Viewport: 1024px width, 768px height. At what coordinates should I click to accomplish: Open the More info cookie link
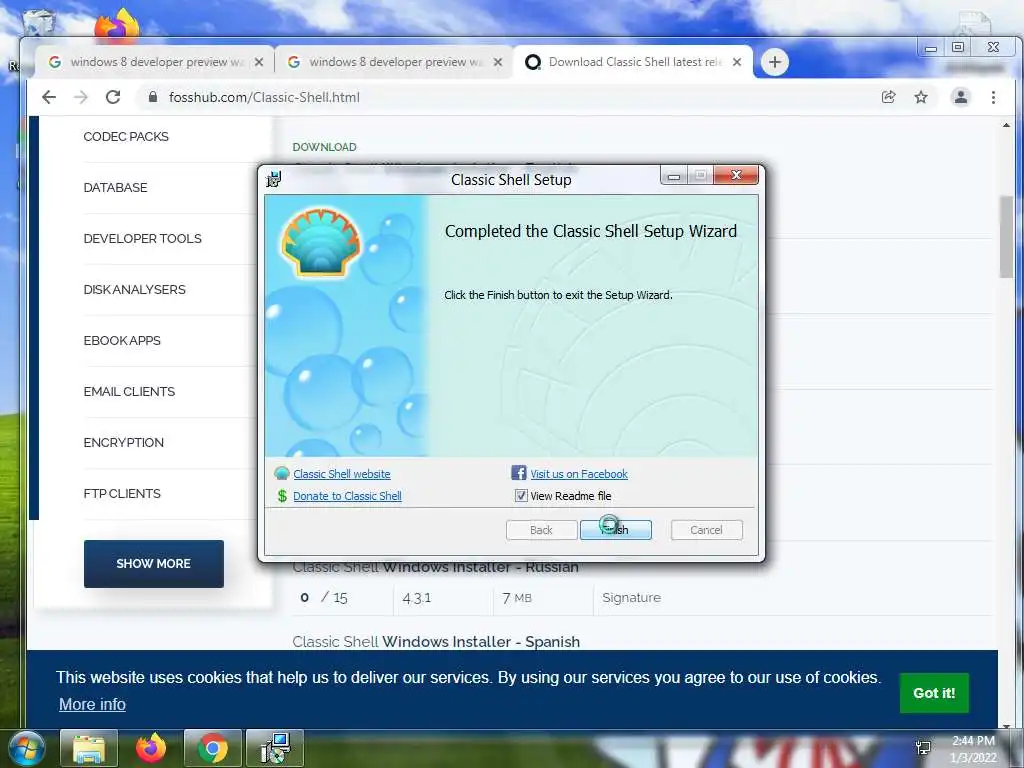tap(92, 704)
